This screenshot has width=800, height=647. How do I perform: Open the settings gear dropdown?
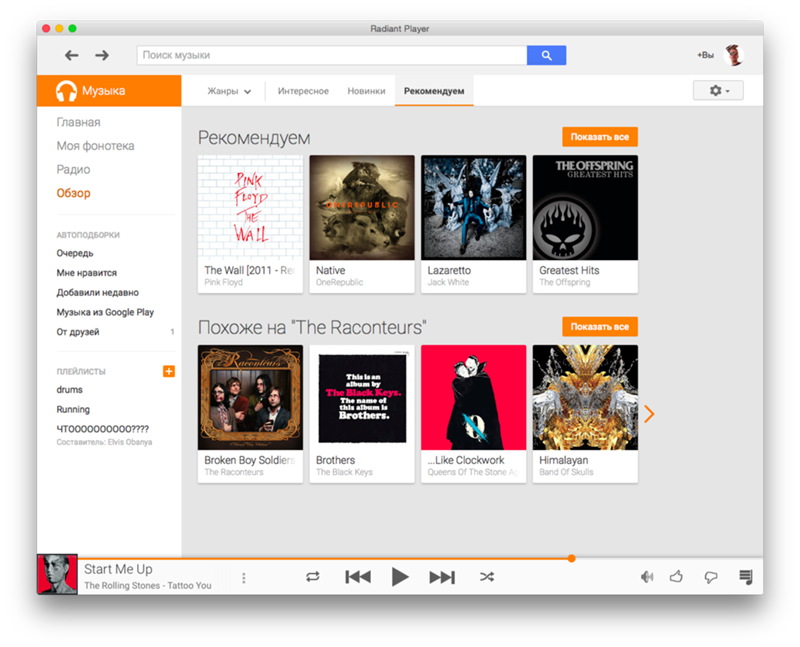pos(718,91)
